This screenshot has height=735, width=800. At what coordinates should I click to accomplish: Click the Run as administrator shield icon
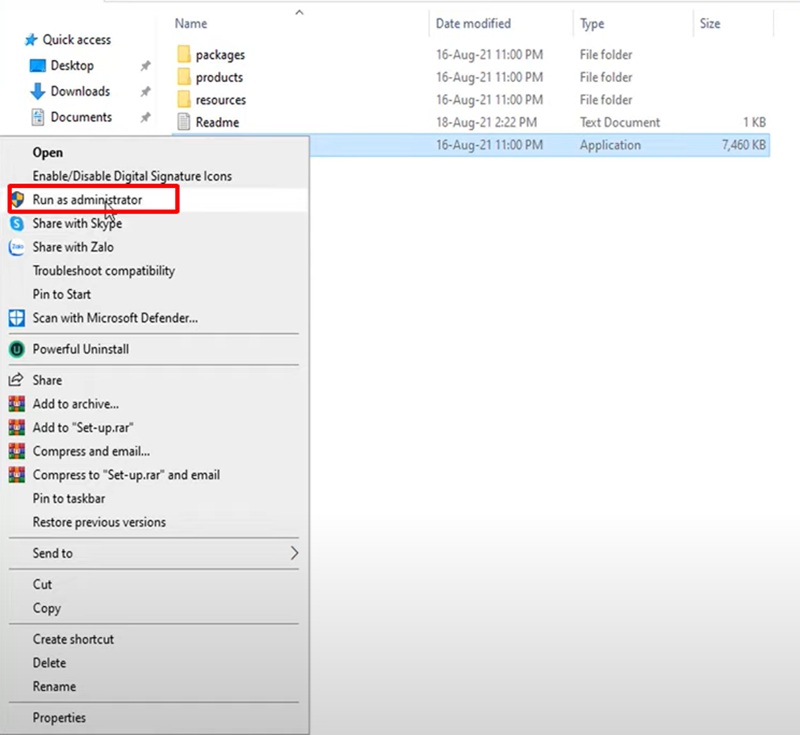[18, 199]
